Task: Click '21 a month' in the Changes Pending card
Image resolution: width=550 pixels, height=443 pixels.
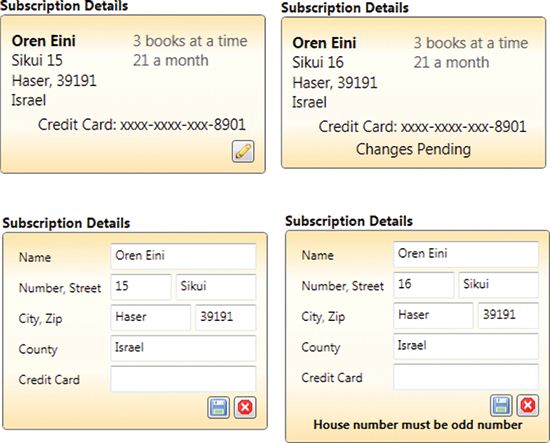Action: pyautogui.click(x=451, y=63)
